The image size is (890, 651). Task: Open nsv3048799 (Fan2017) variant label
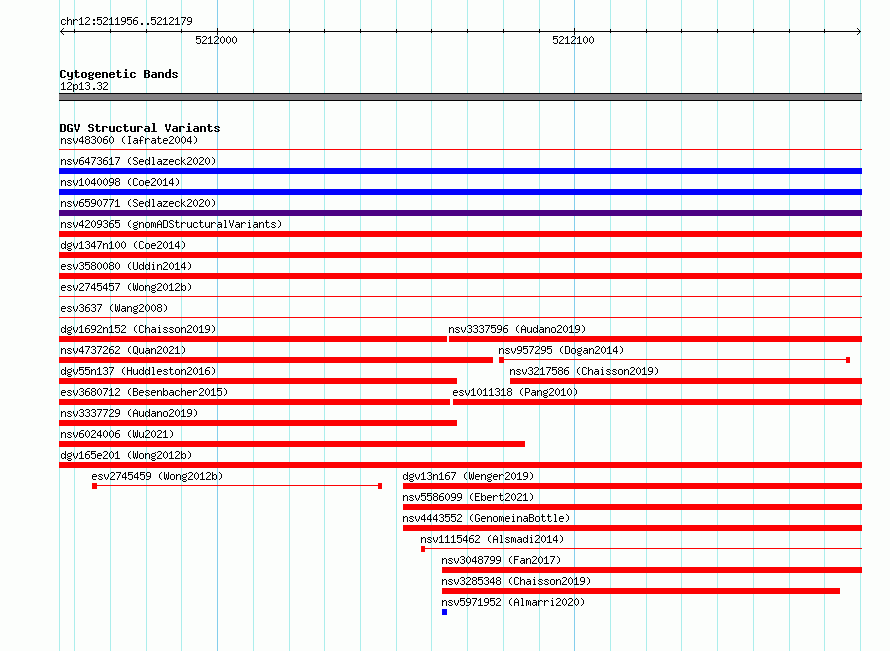point(501,560)
